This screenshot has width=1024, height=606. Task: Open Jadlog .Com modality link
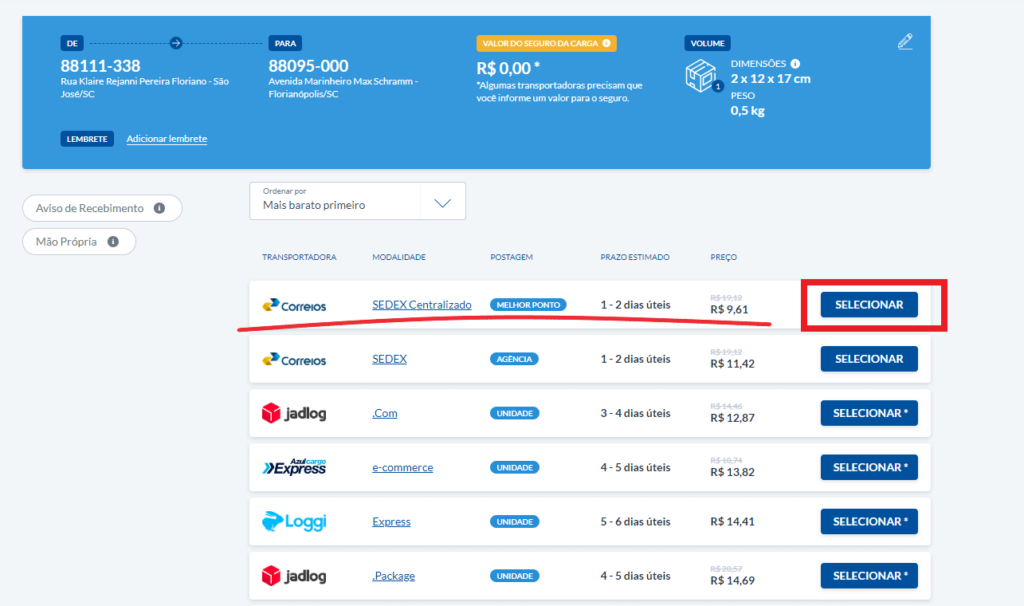(x=385, y=413)
